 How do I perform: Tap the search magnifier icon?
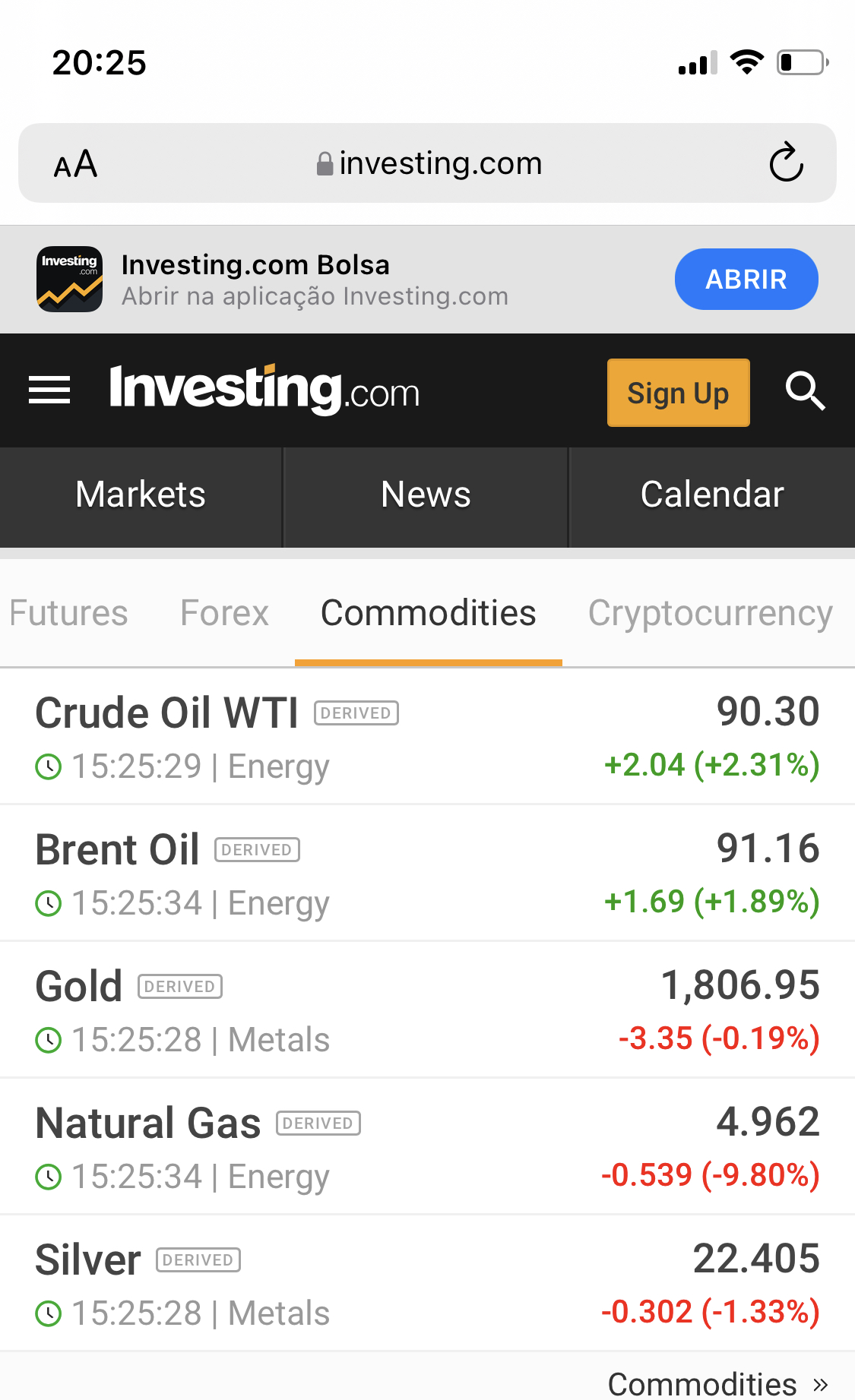tap(805, 391)
